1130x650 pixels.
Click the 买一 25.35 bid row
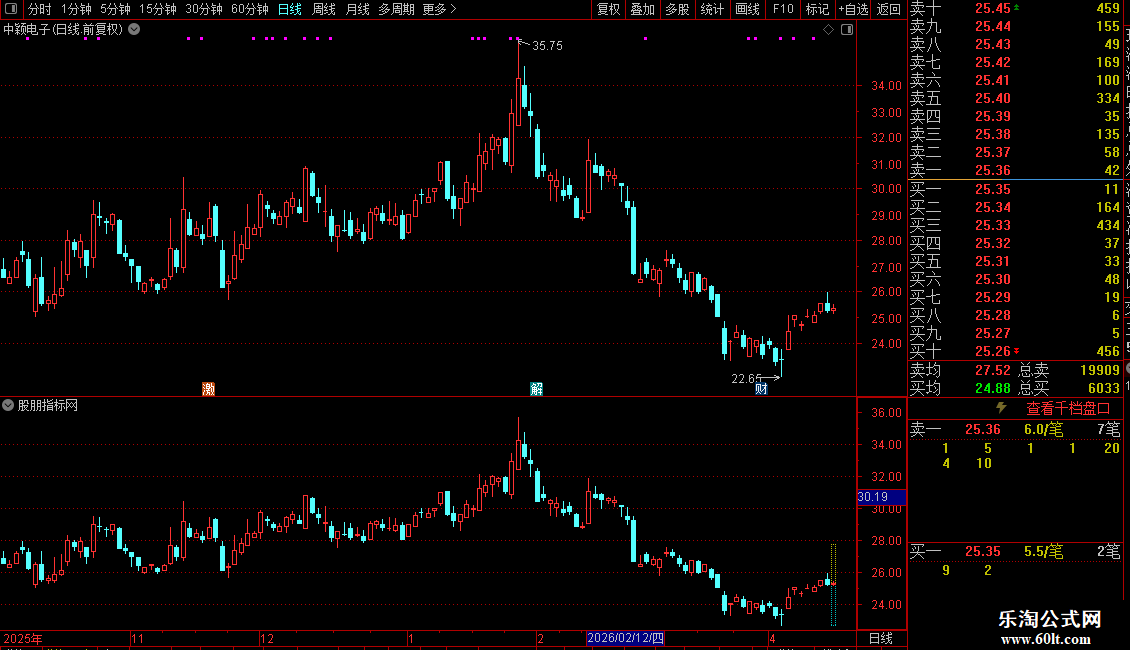pos(1015,189)
